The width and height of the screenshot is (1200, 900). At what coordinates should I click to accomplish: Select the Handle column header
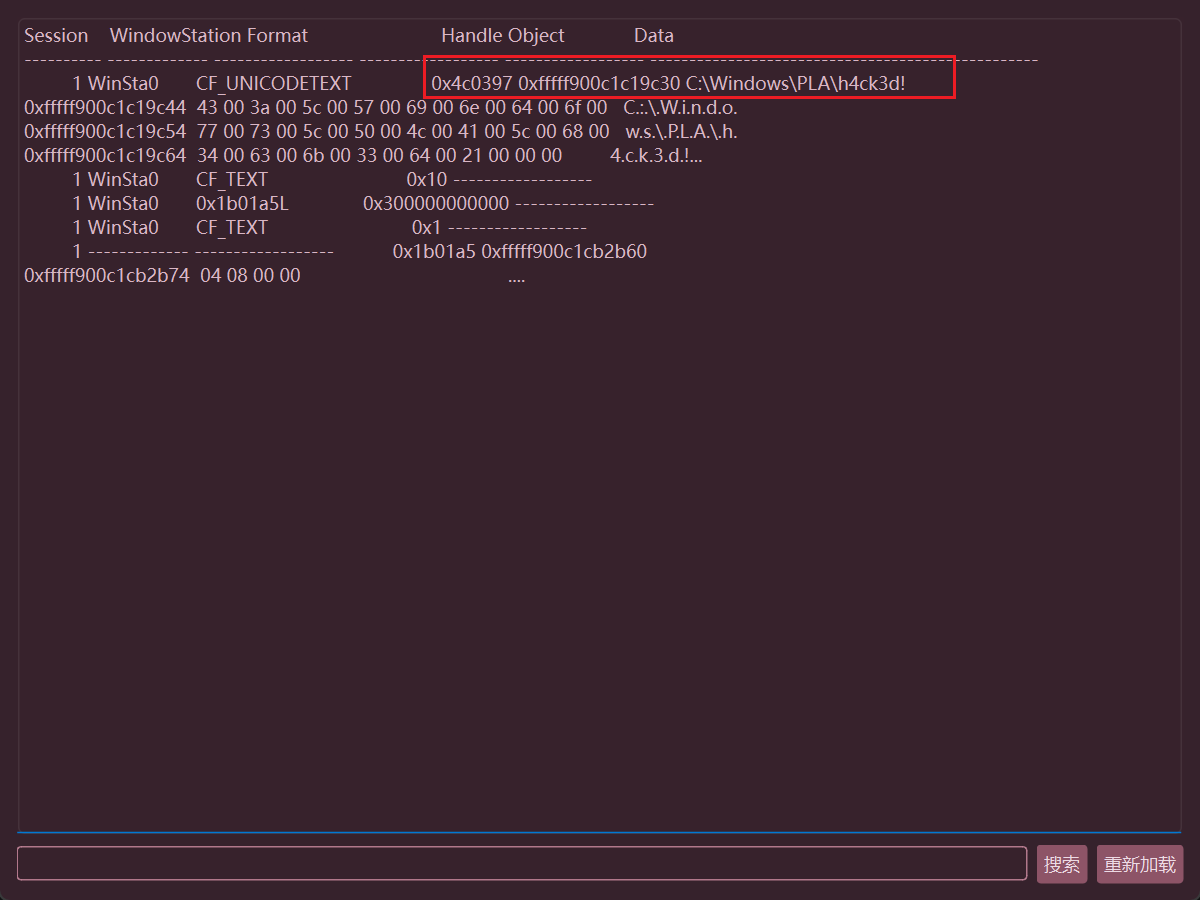tap(472, 36)
